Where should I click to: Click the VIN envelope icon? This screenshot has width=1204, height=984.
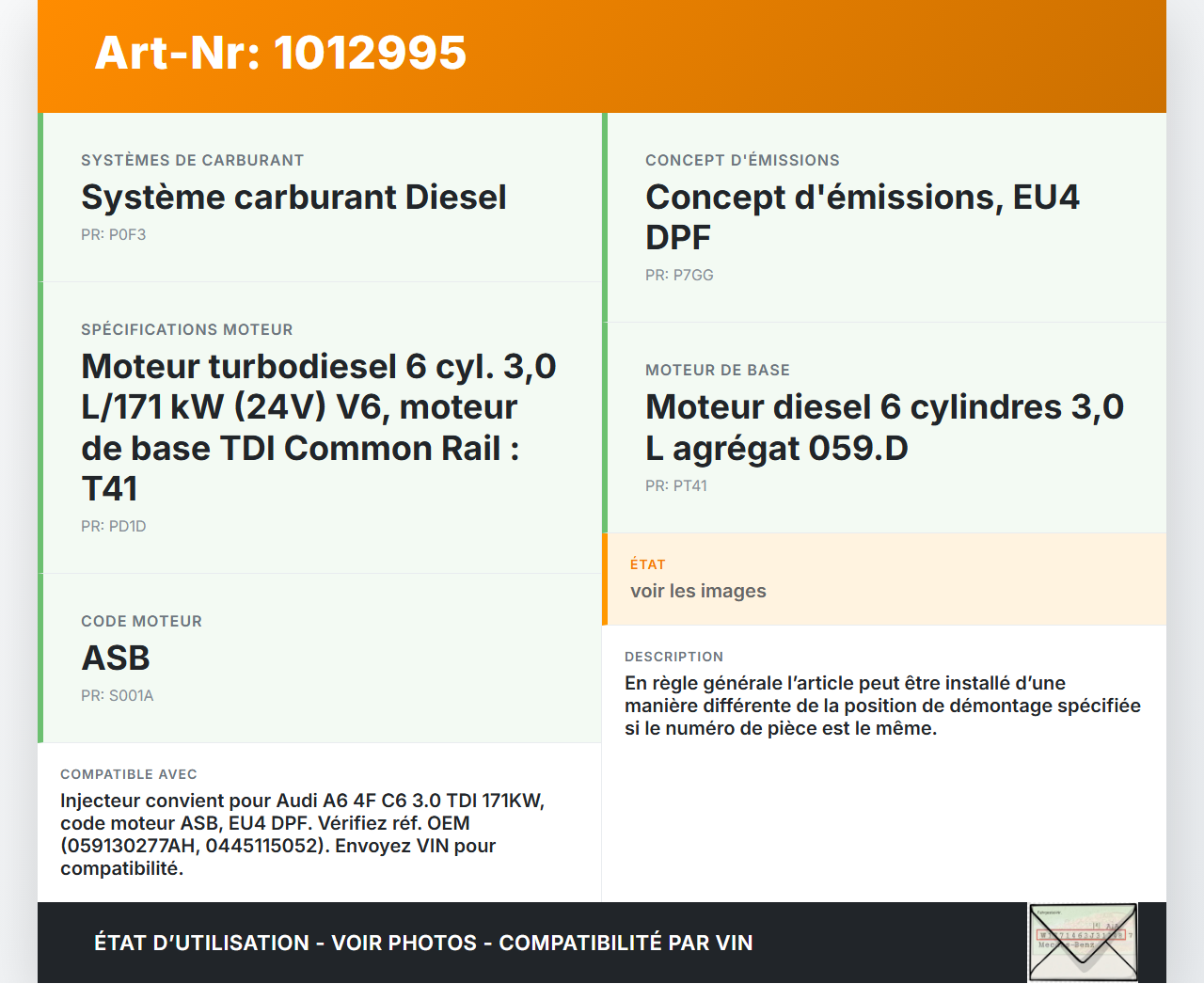point(1083,943)
